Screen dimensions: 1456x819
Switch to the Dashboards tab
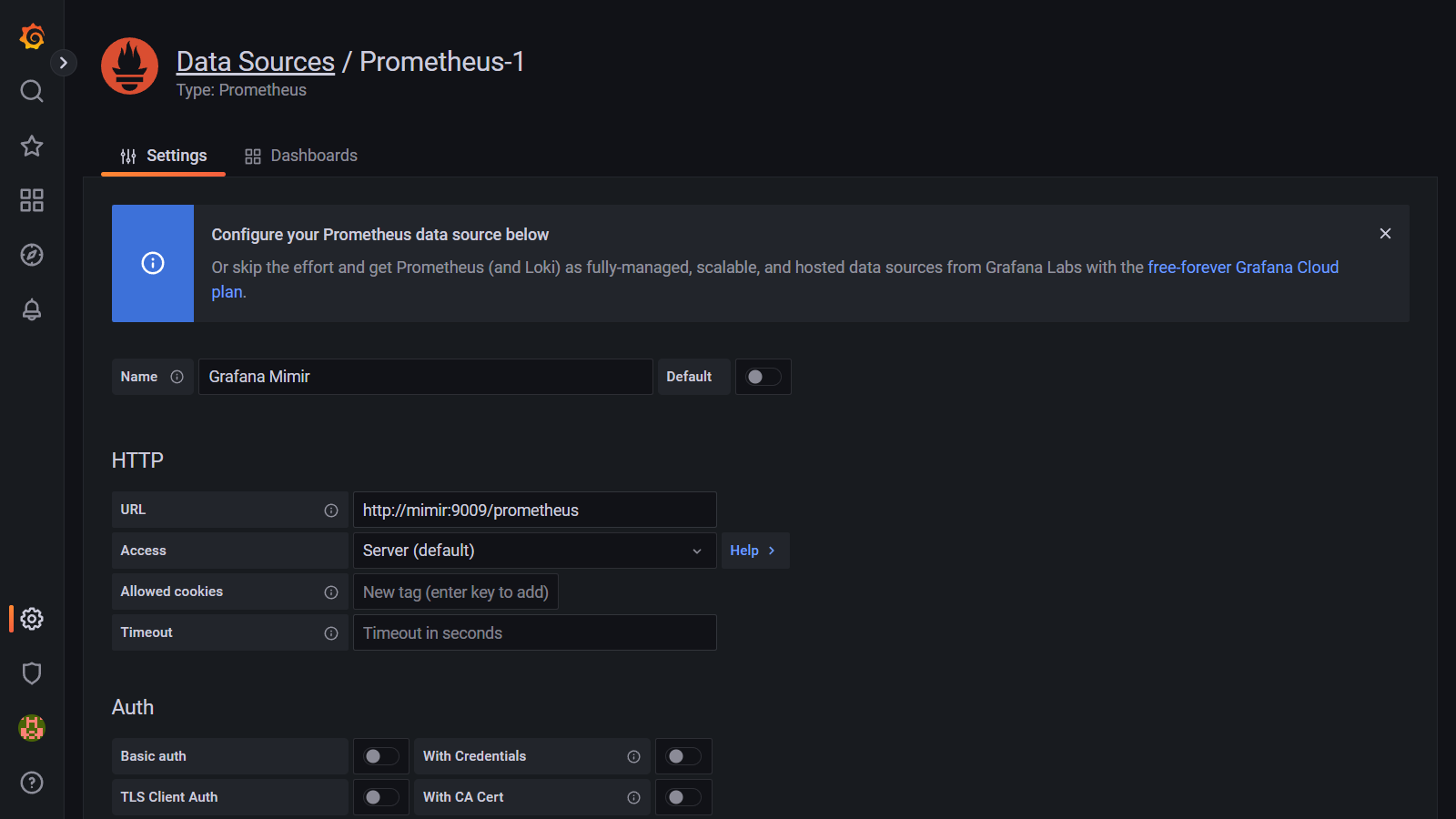tap(301, 156)
